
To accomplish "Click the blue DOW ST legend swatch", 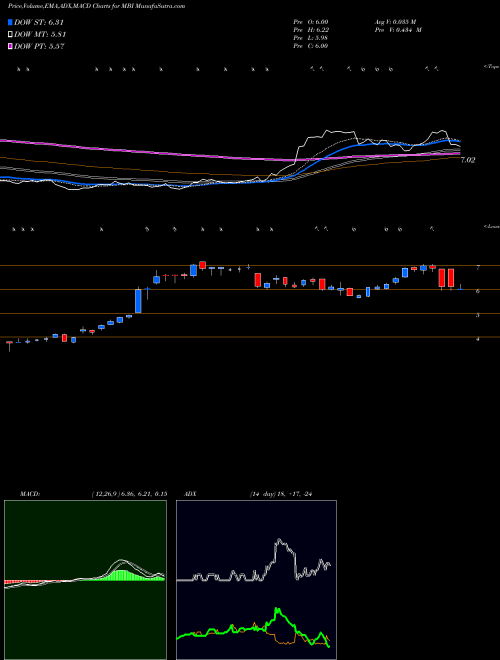I will tap(11, 22).
